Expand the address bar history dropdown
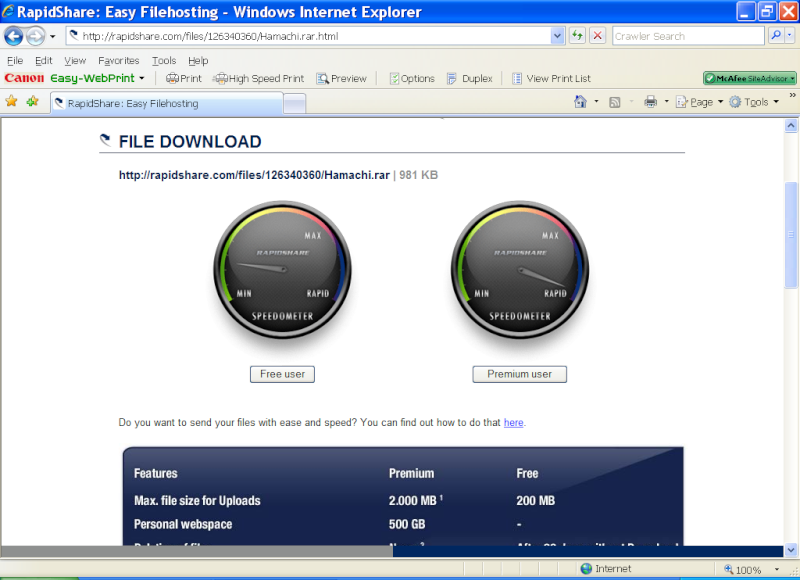The height and width of the screenshot is (580, 800). (558, 36)
